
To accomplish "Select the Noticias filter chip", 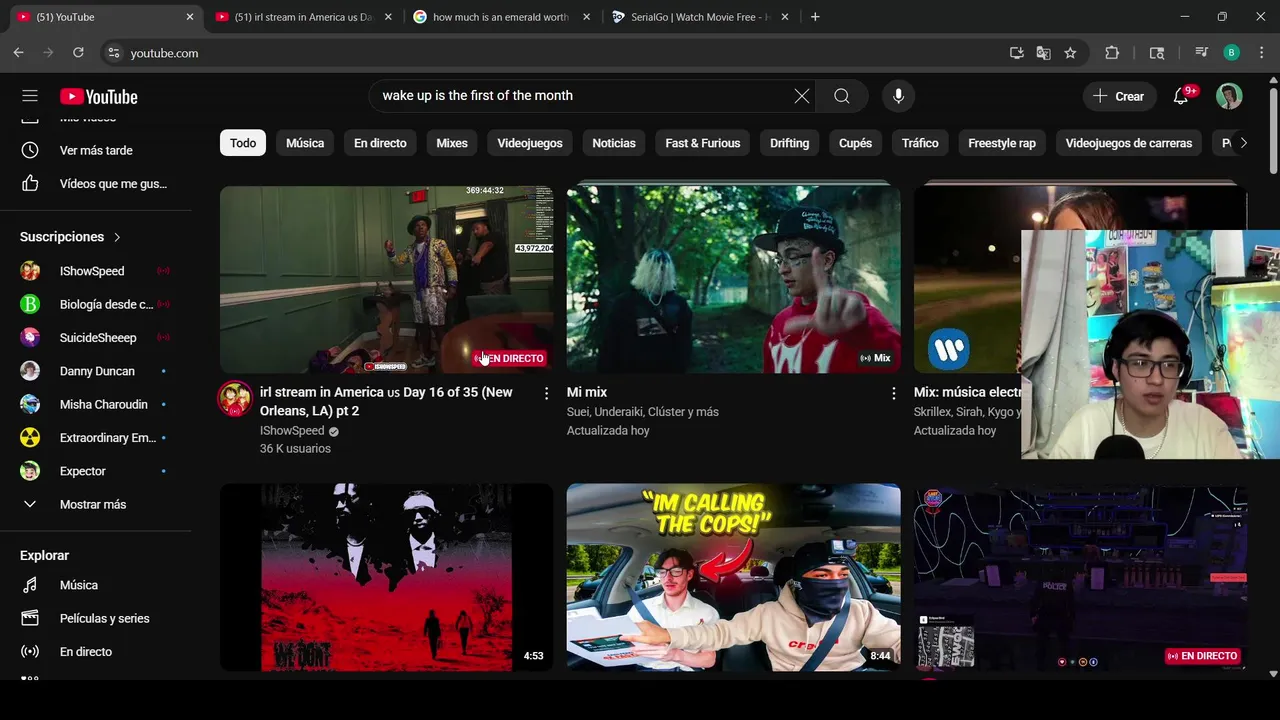I will pyautogui.click(x=614, y=143).
